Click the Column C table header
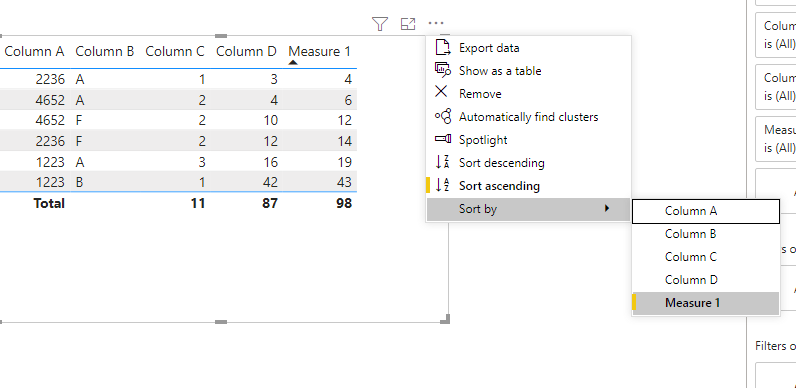 (175, 51)
